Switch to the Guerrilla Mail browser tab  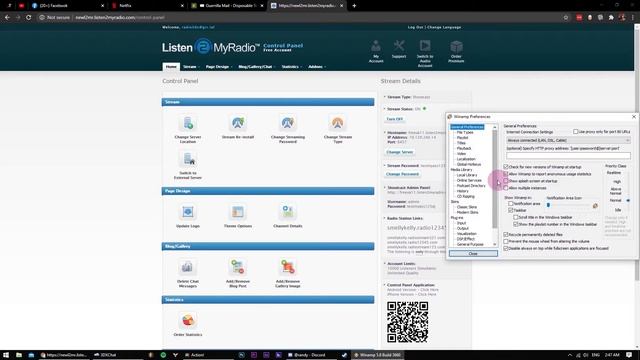(x=229, y=6)
